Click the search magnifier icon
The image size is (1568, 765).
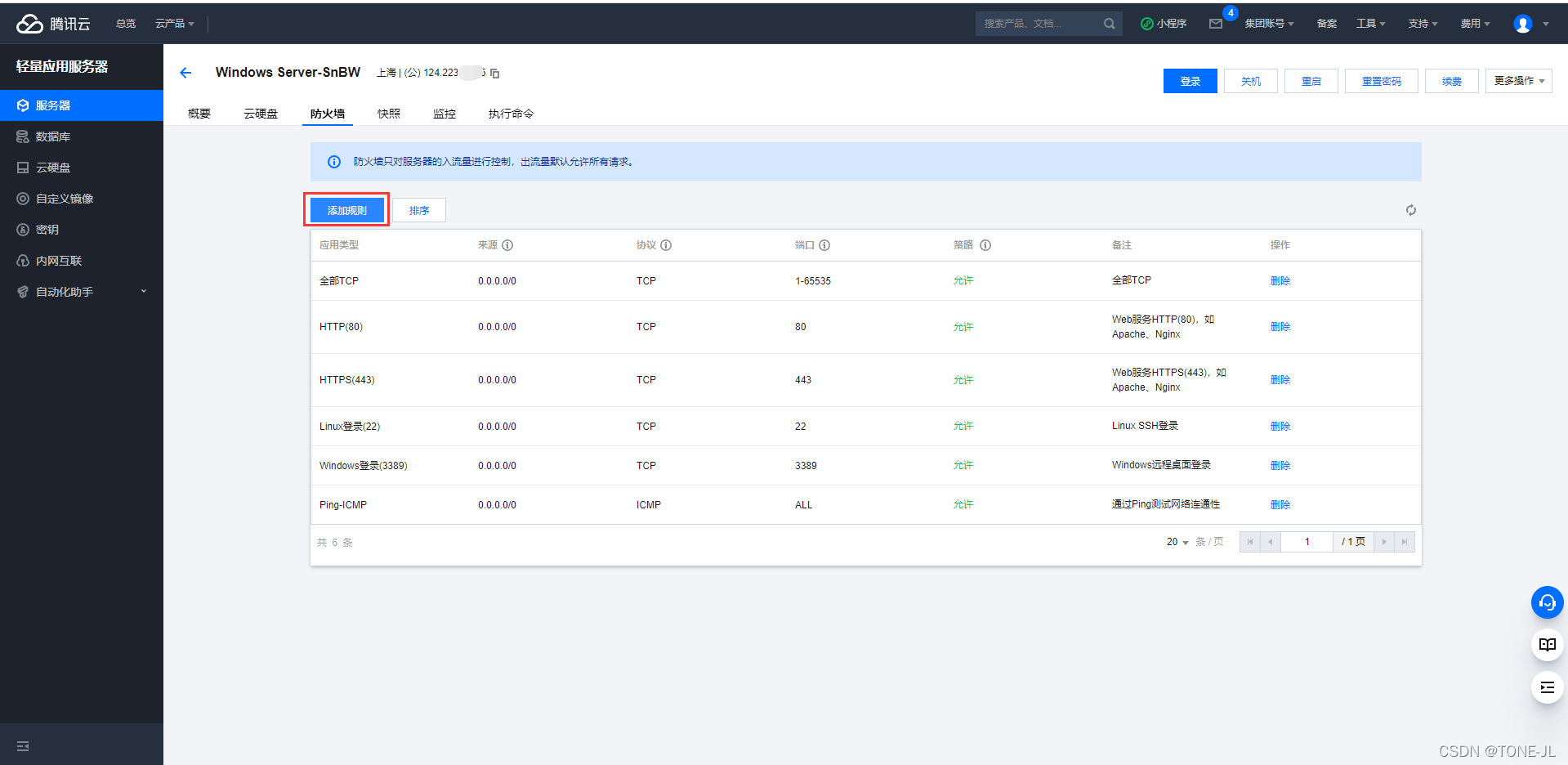point(1109,24)
